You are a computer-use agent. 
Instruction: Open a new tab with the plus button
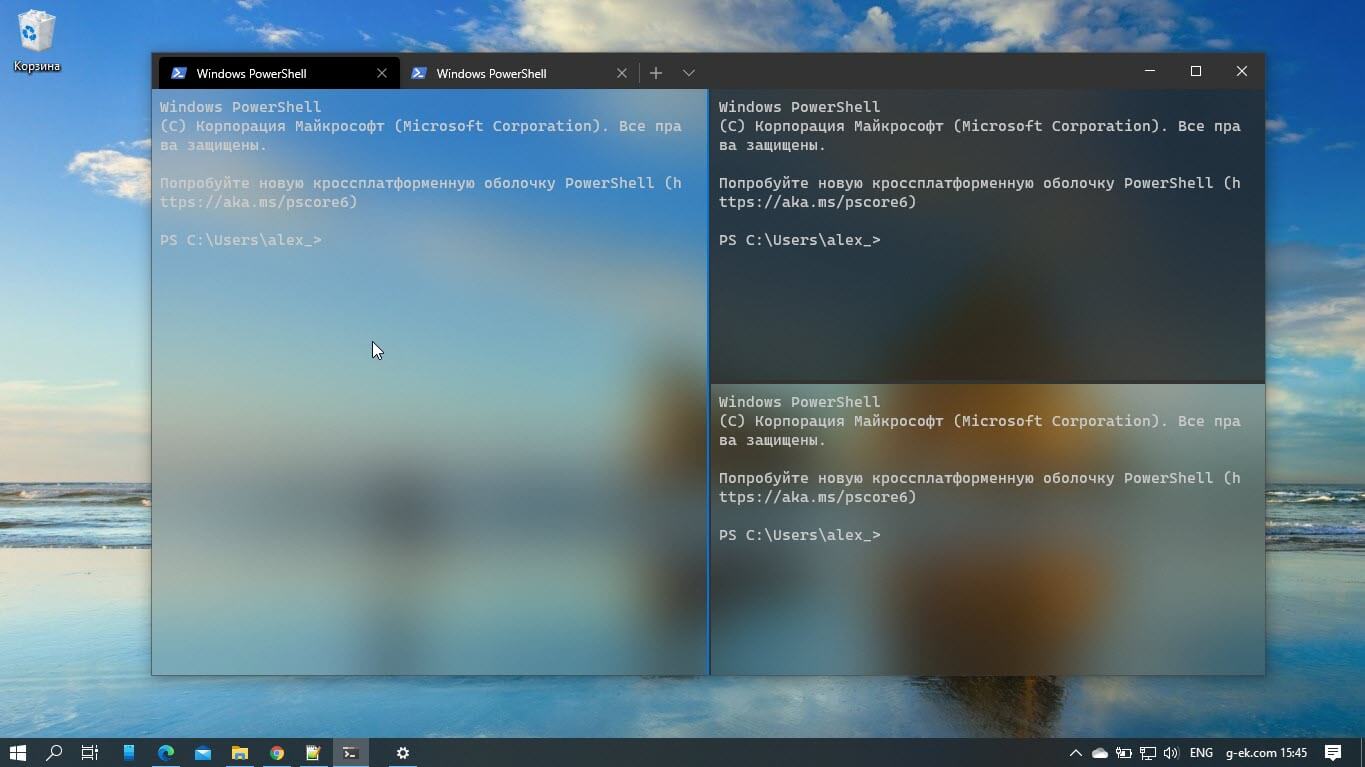click(656, 73)
